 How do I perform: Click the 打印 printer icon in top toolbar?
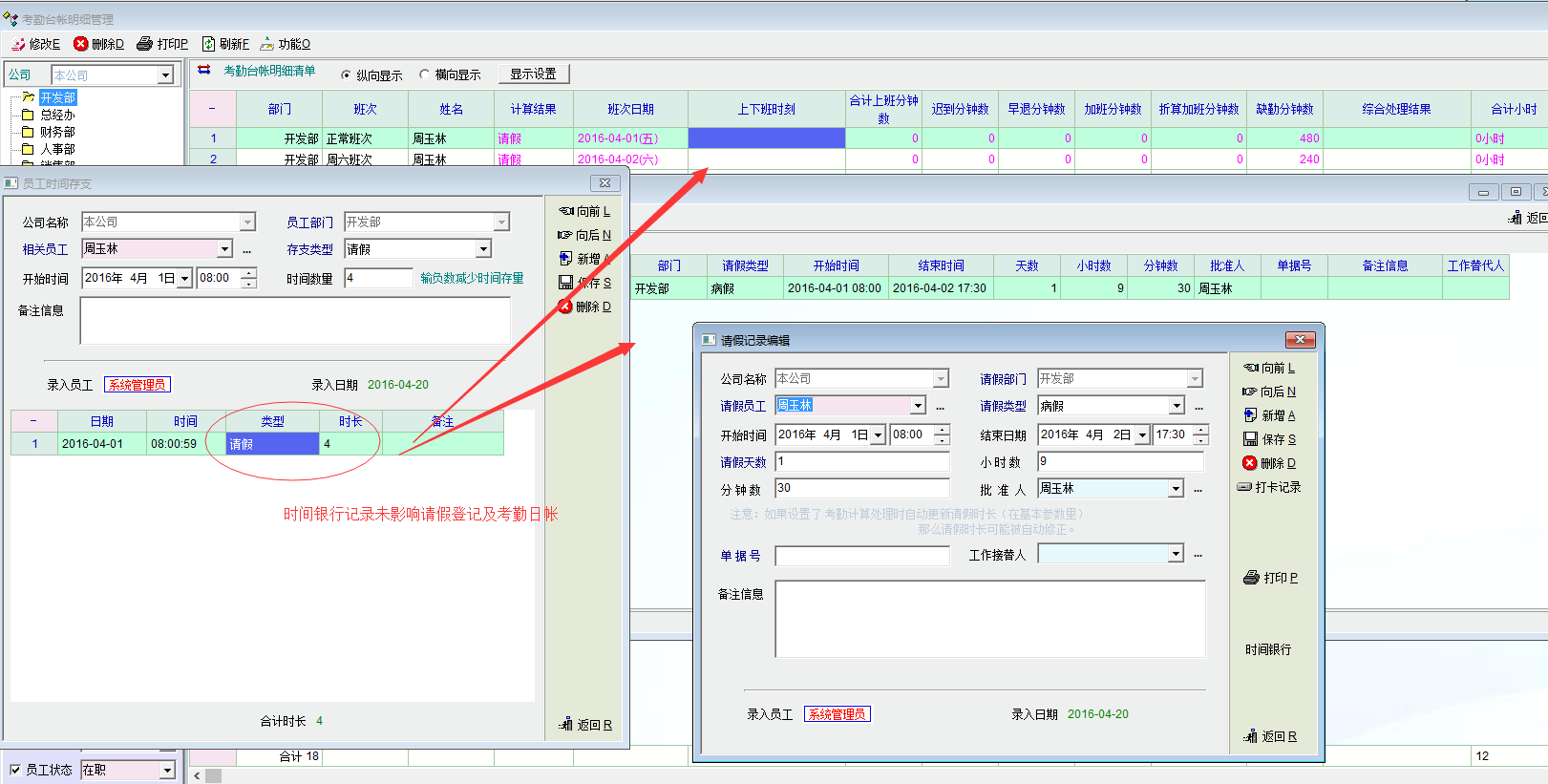pyautogui.click(x=145, y=44)
